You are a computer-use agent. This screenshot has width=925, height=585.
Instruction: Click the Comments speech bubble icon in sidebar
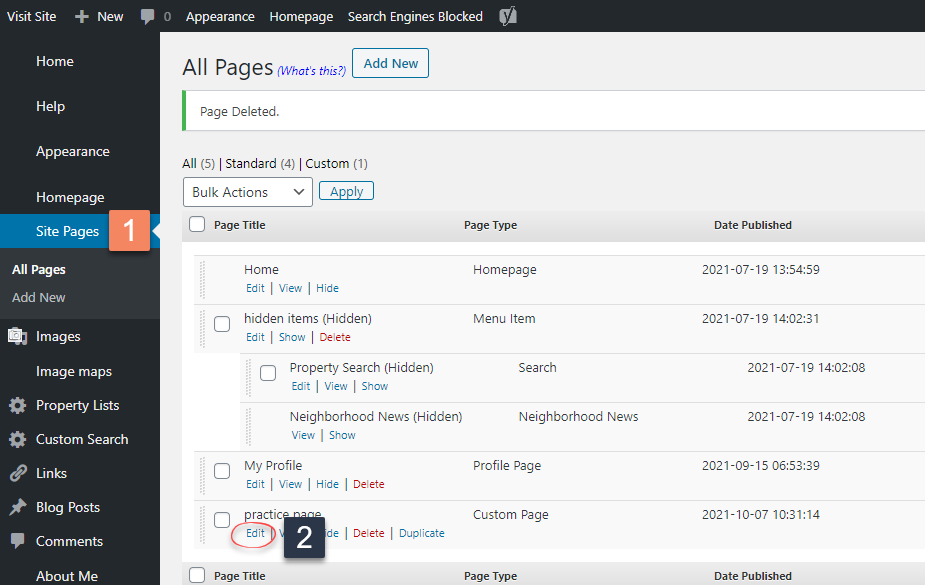coord(17,541)
